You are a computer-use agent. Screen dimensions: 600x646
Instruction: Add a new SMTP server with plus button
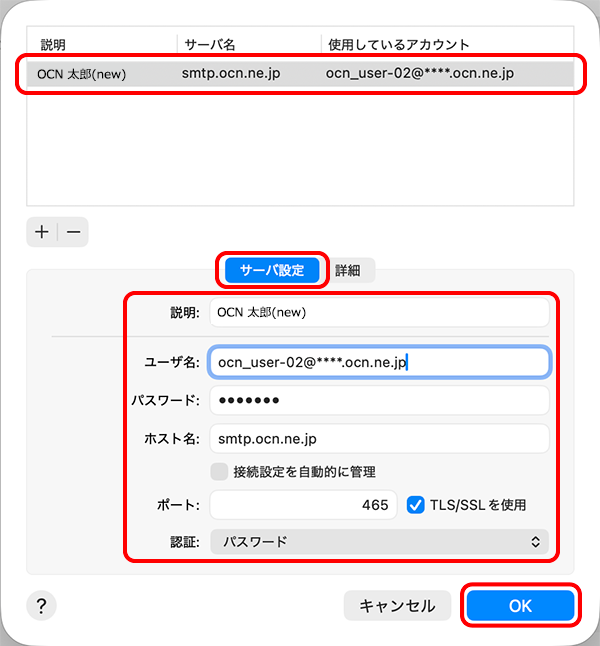tap(42, 232)
